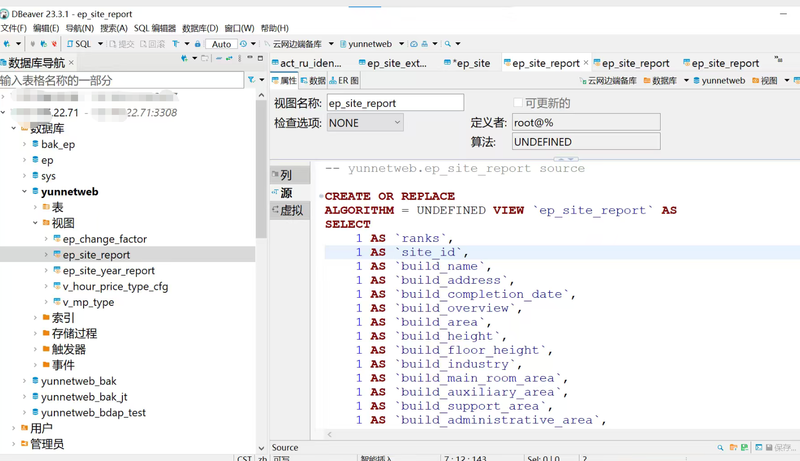Click the lock icon next to Auto
Viewport: 800px width, 461px height.
click(198, 44)
